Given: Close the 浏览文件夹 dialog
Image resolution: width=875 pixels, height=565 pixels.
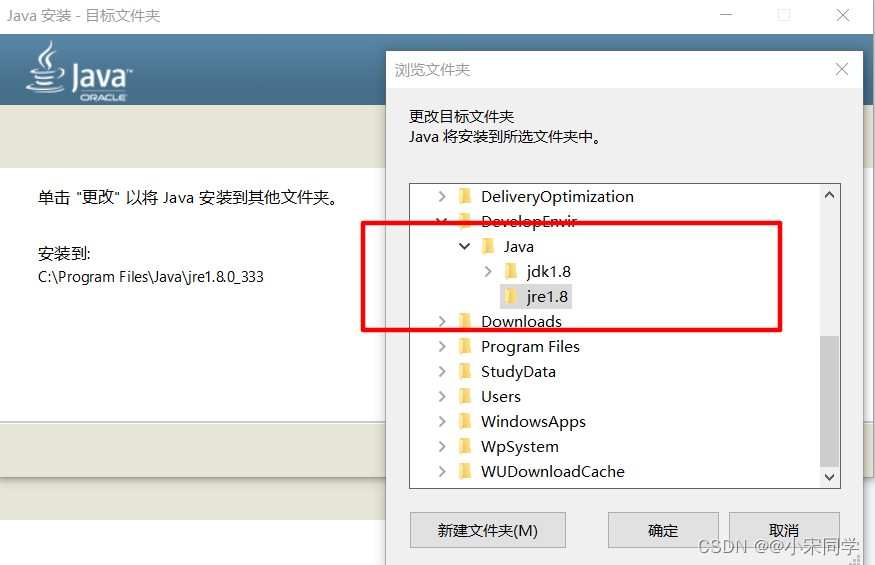Looking at the screenshot, I should (x=842, y=69).
